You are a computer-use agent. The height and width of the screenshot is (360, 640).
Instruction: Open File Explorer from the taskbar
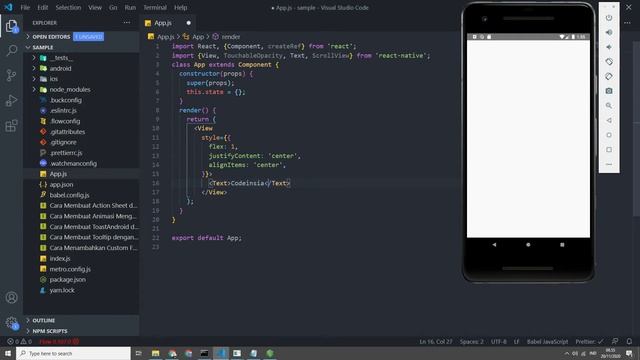pos(156,353)
